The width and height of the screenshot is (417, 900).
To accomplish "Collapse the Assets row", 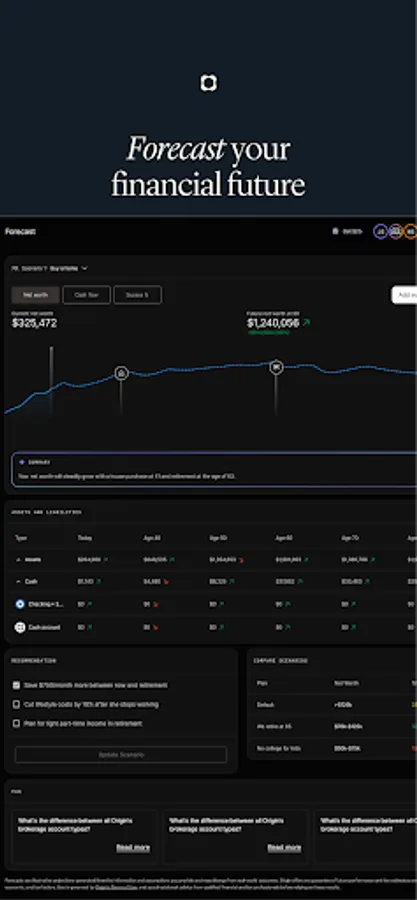I will click(x=18, y=559).
